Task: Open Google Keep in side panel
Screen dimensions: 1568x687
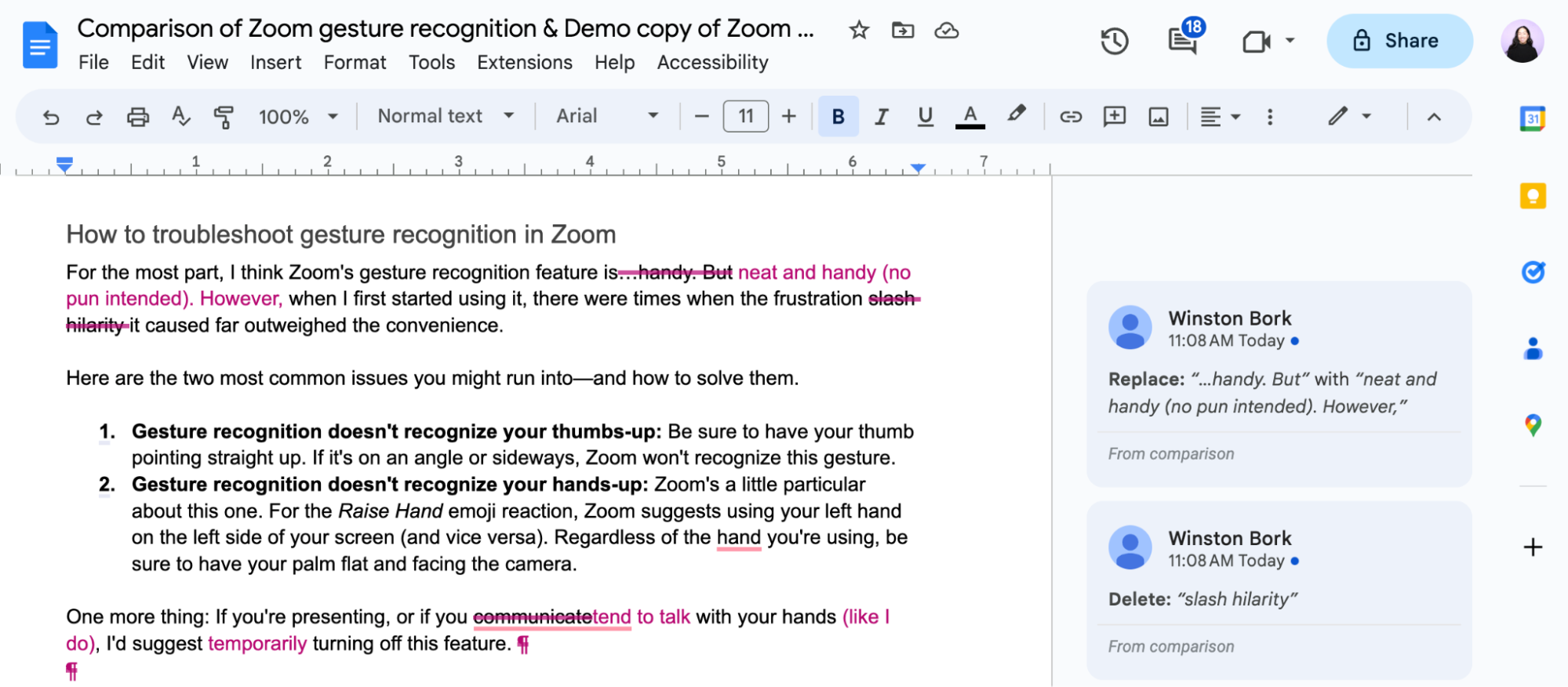Action: [x=1533, y=195]
